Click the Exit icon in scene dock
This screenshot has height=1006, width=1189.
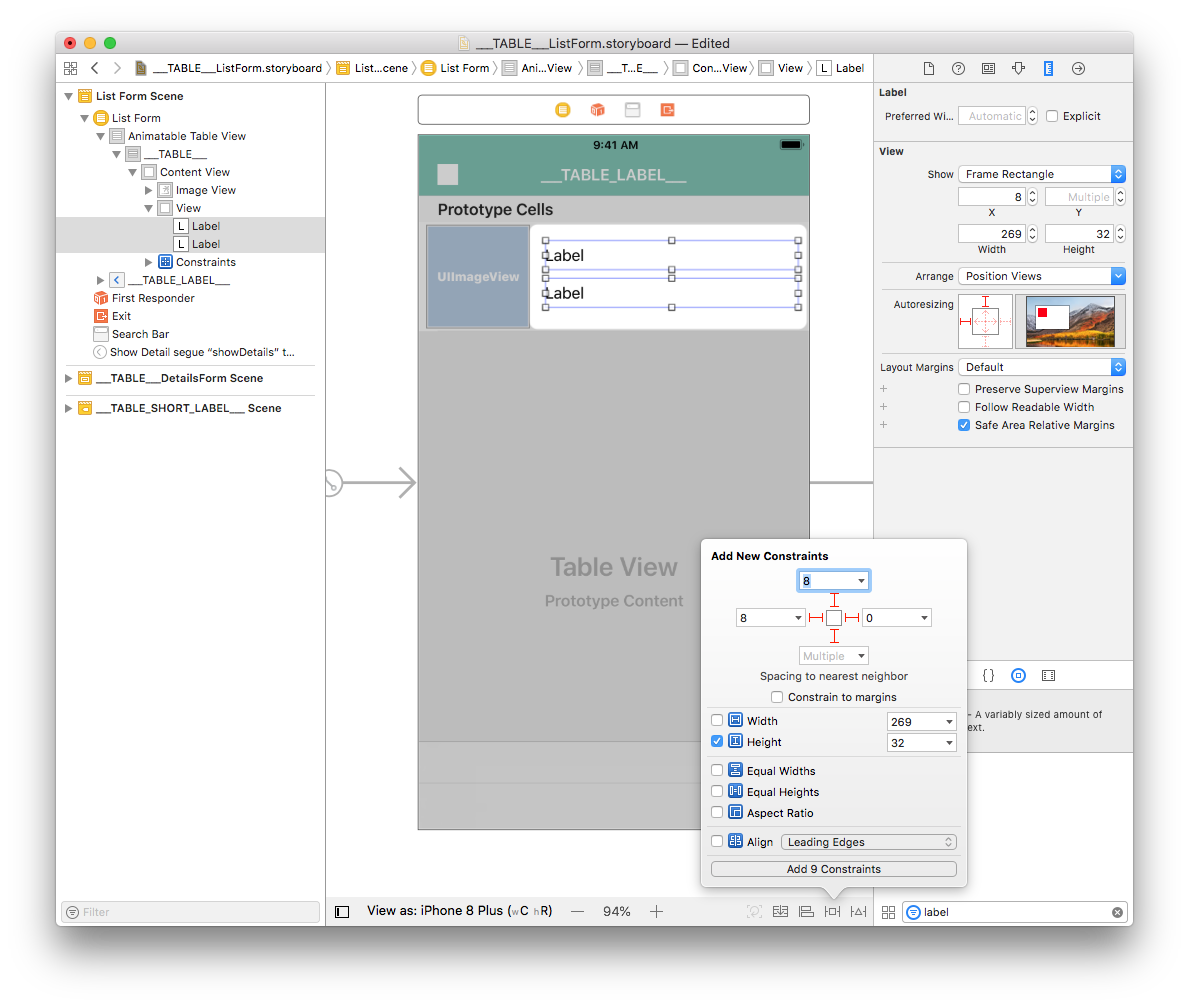pyautogui.click(x=667, y=110)
